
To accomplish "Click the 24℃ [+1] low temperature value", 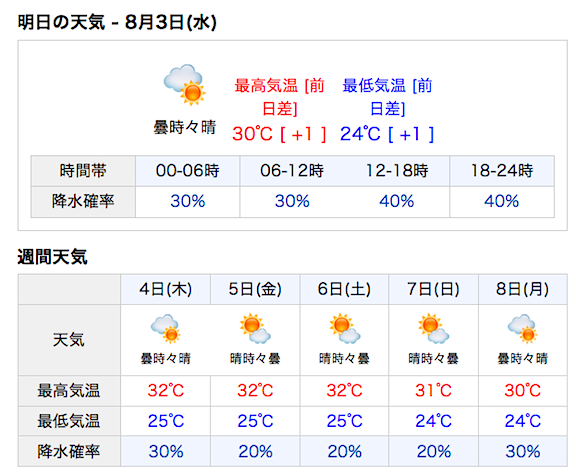I will click(x=387, y=134).
